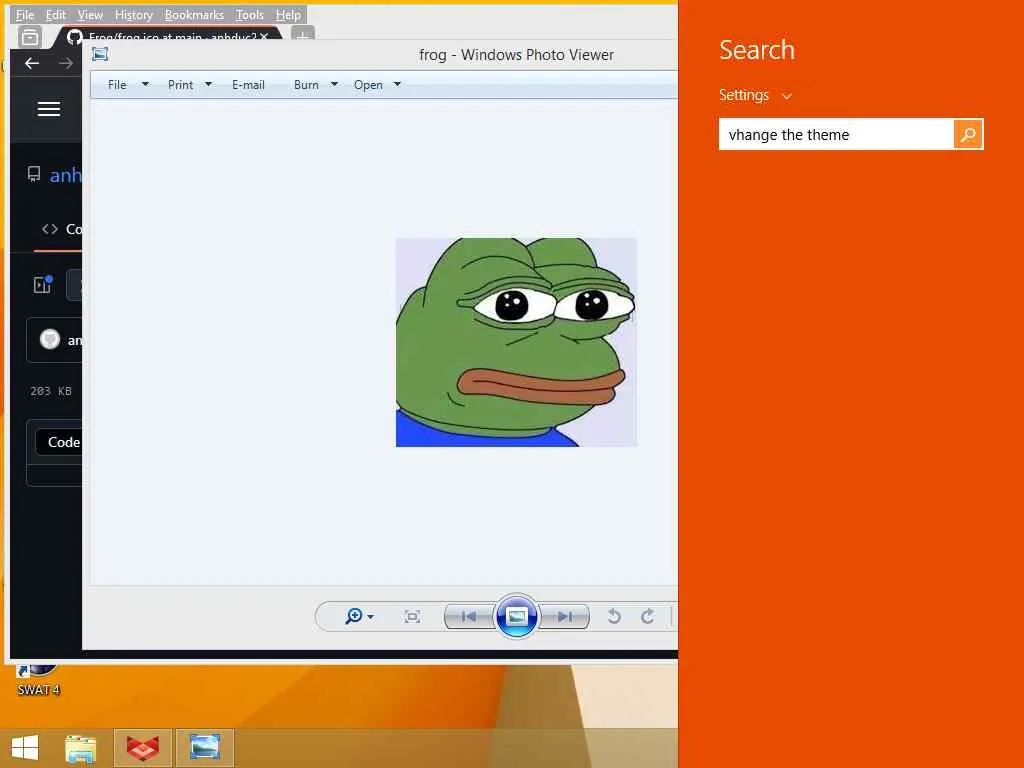Viewport: 1024px width, 768px height.
Task: Expand the Print dropdown arrow
Action: tap(208, 84)
